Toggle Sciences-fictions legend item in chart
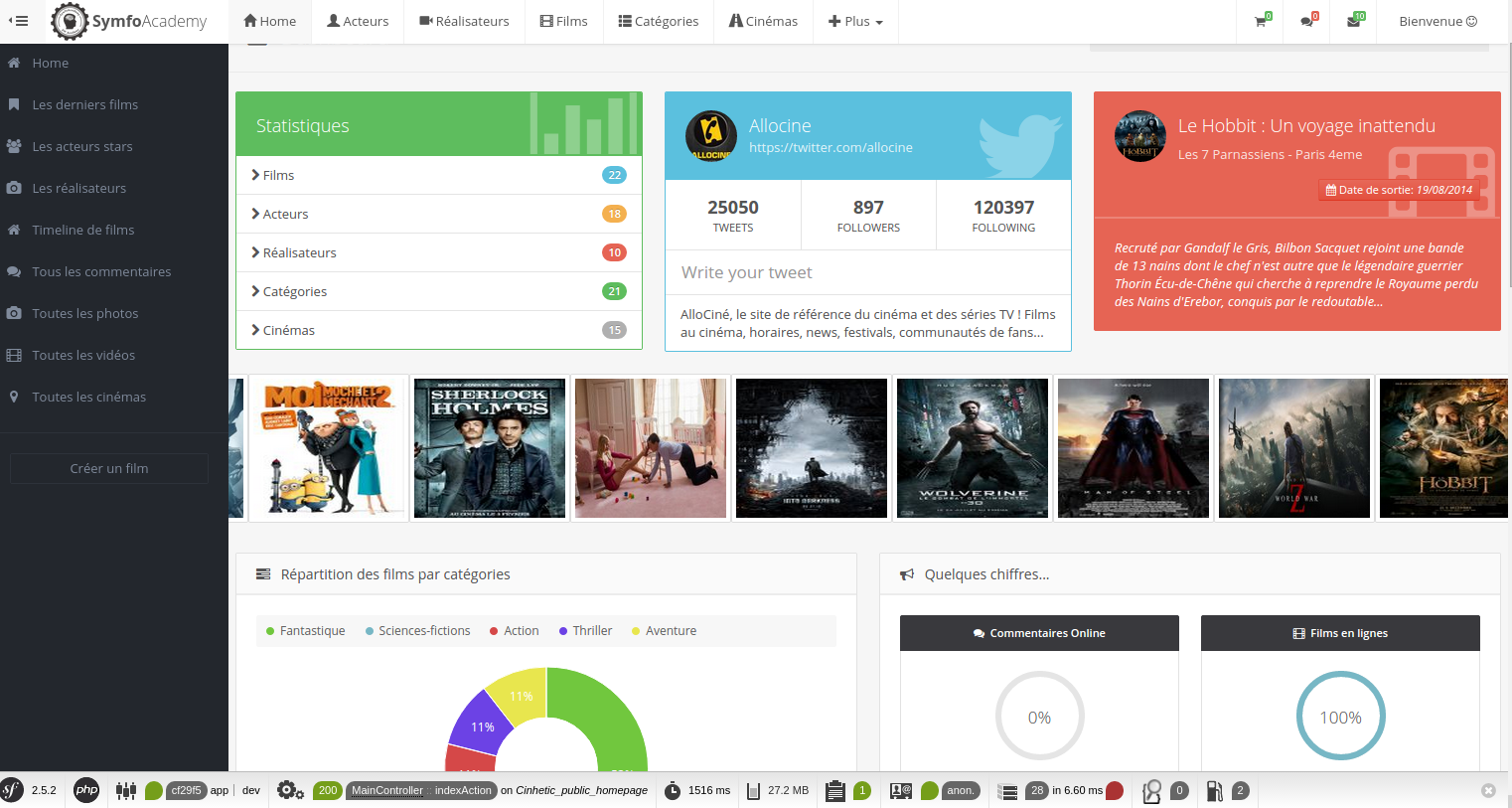This screenshot has width=1512, height=808. tap(418, 630)
